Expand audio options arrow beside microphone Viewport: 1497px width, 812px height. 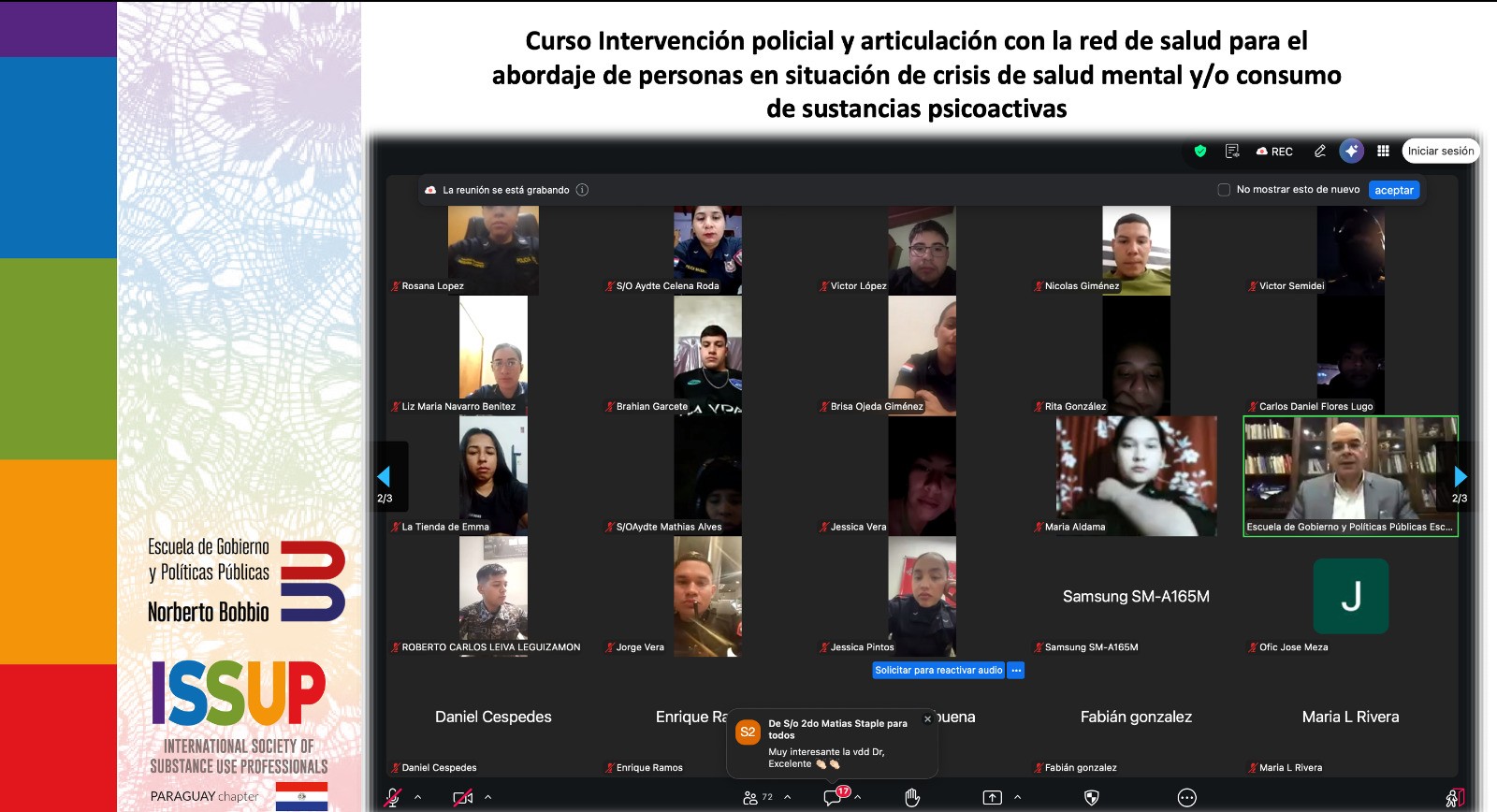(418, 797)
